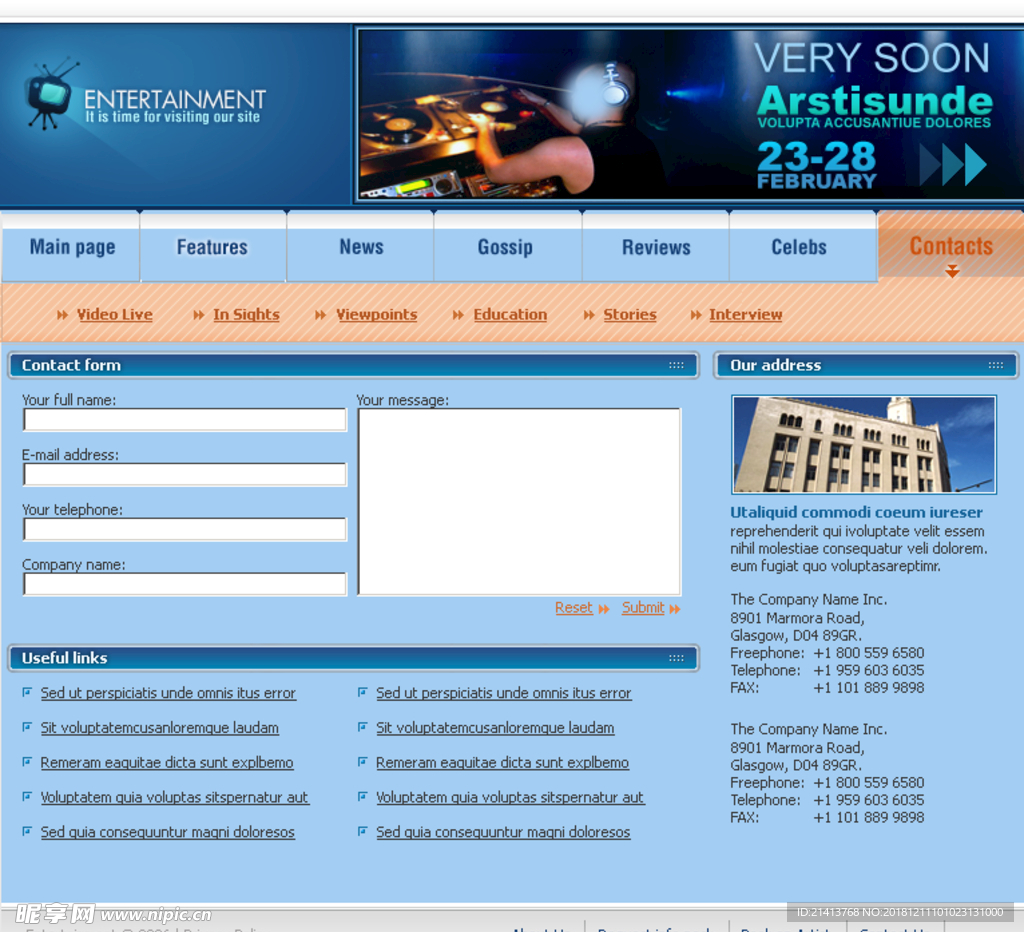1024x932 pixels.
Task: Click bullet icon beside left-column Remeram eaquitae link
Action: [x=27, y=761]
